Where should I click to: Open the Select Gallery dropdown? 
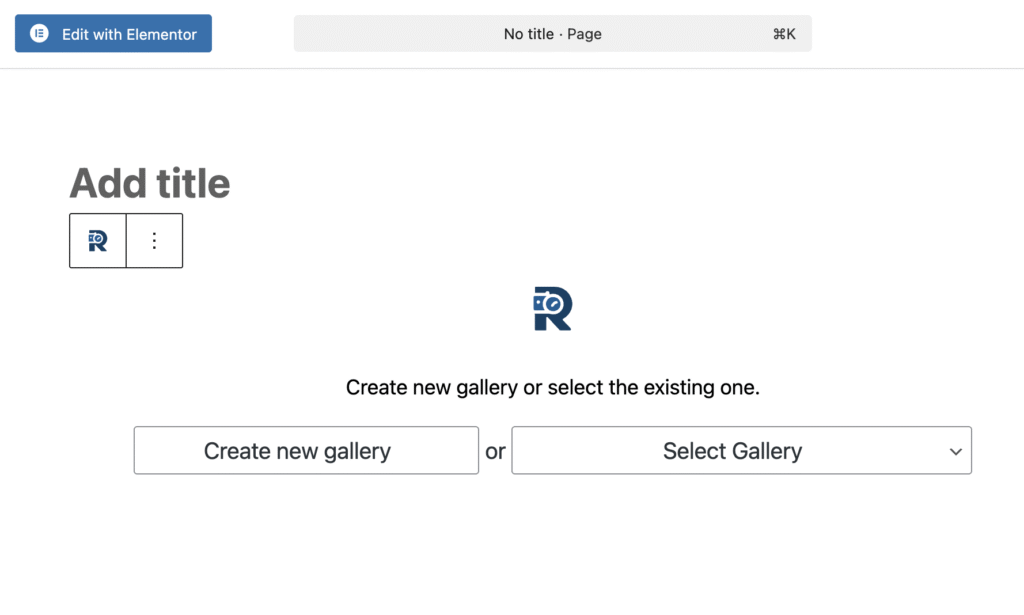(741, 451)
